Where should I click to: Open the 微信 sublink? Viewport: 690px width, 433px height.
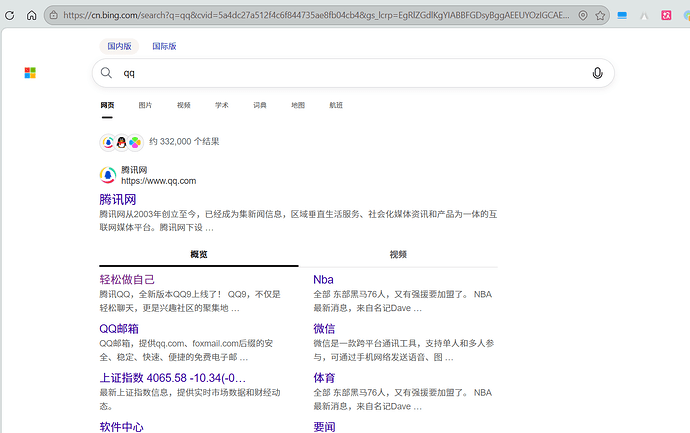324,329
